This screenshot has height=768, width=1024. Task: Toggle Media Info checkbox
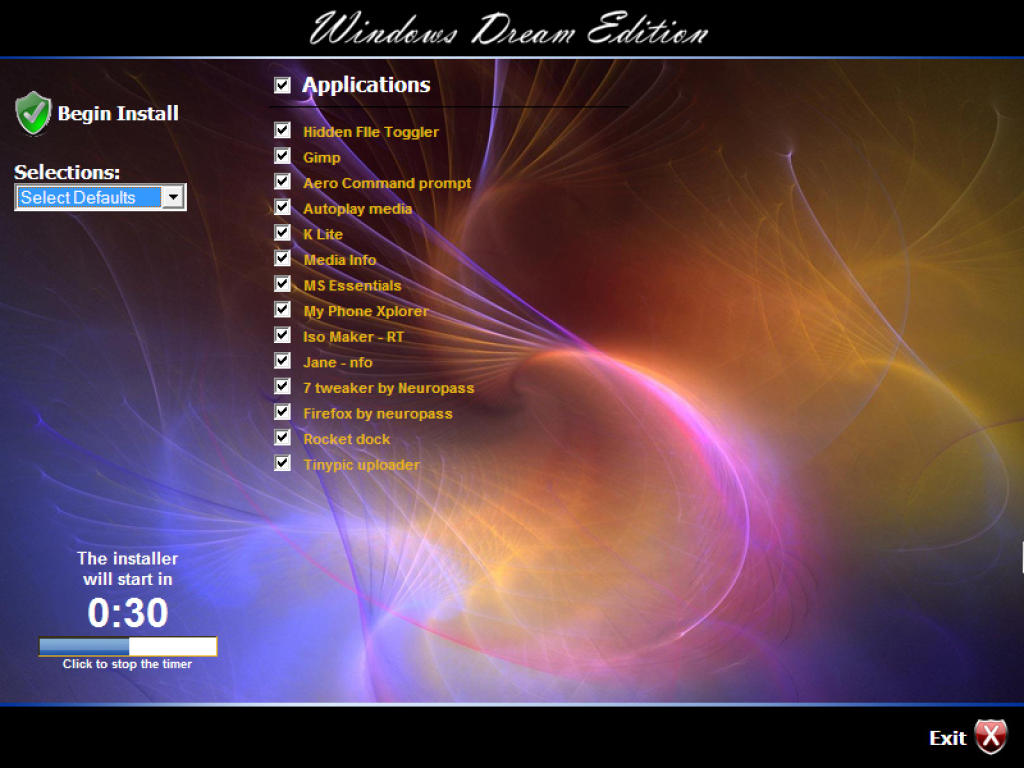[282, 258]
